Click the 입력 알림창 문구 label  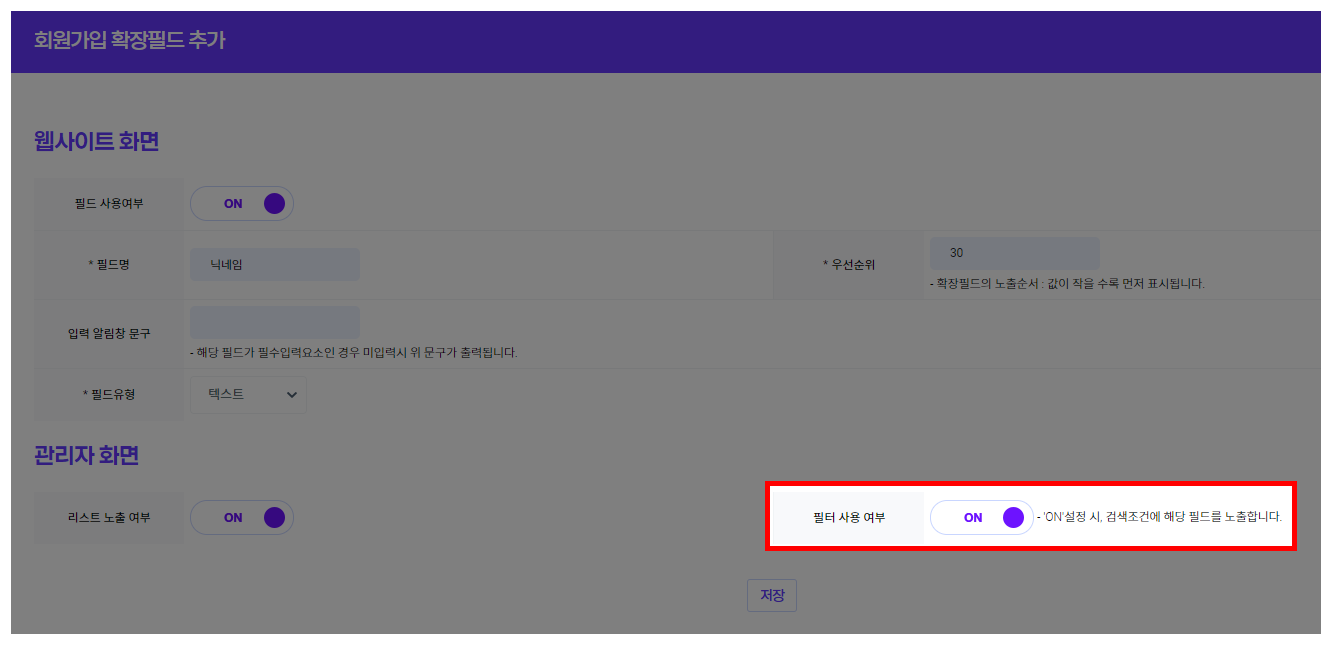pos(109,333)
